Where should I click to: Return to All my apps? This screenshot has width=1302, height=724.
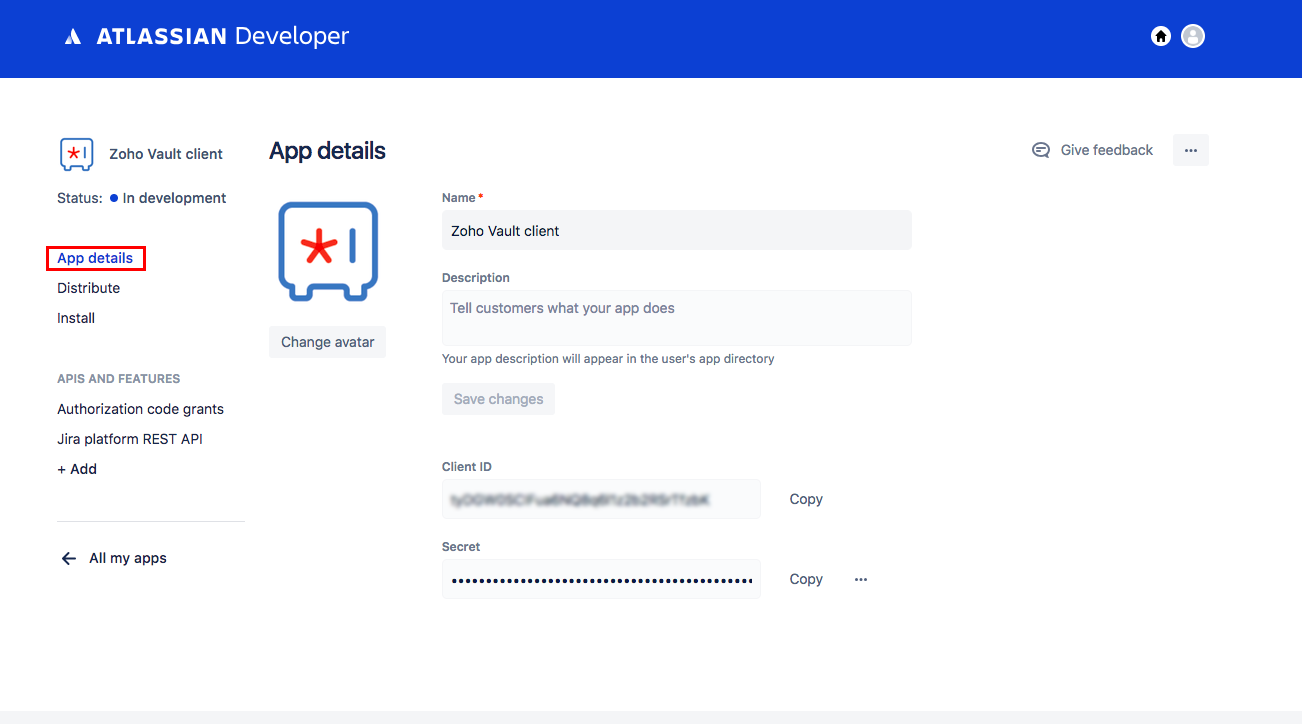[128, 558]
